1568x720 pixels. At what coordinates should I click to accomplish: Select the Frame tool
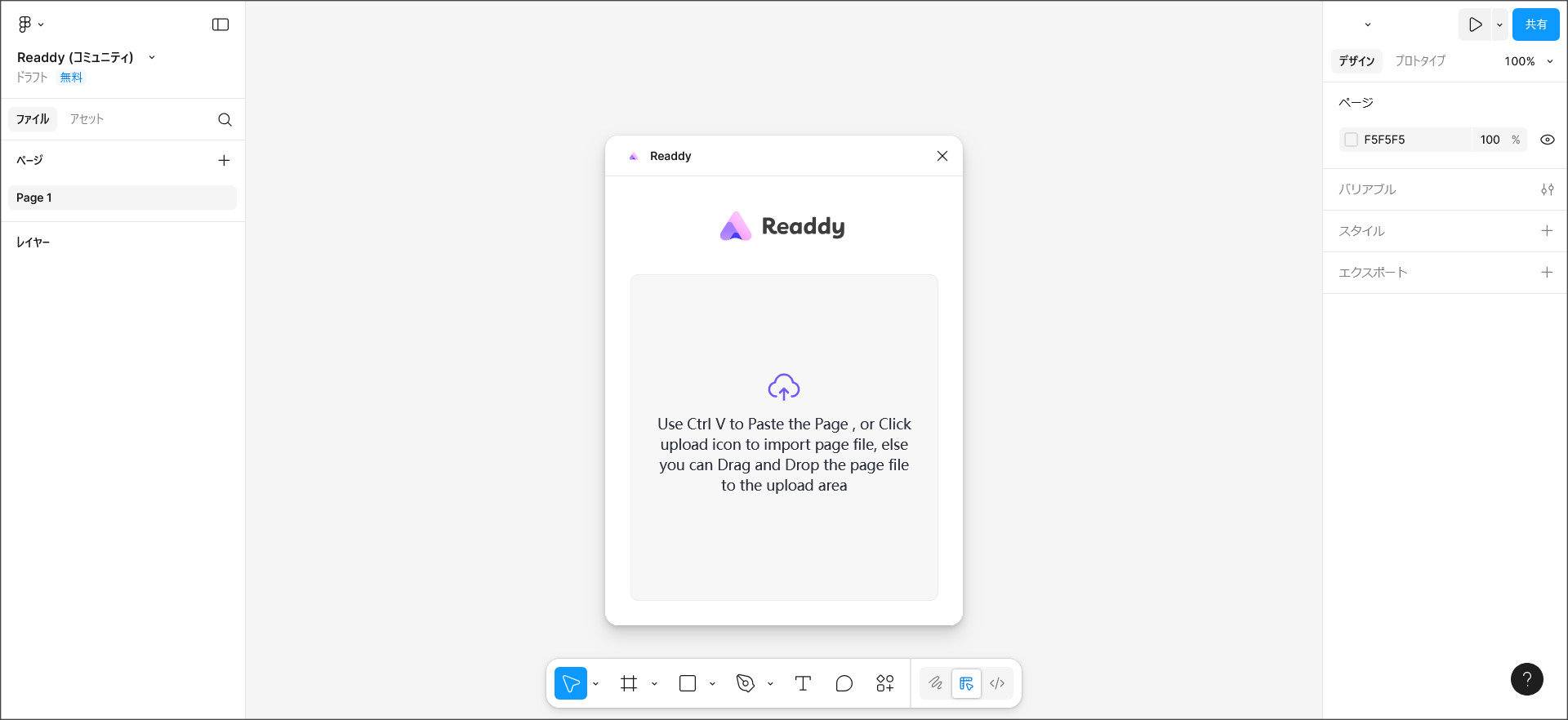pos(629,683)
